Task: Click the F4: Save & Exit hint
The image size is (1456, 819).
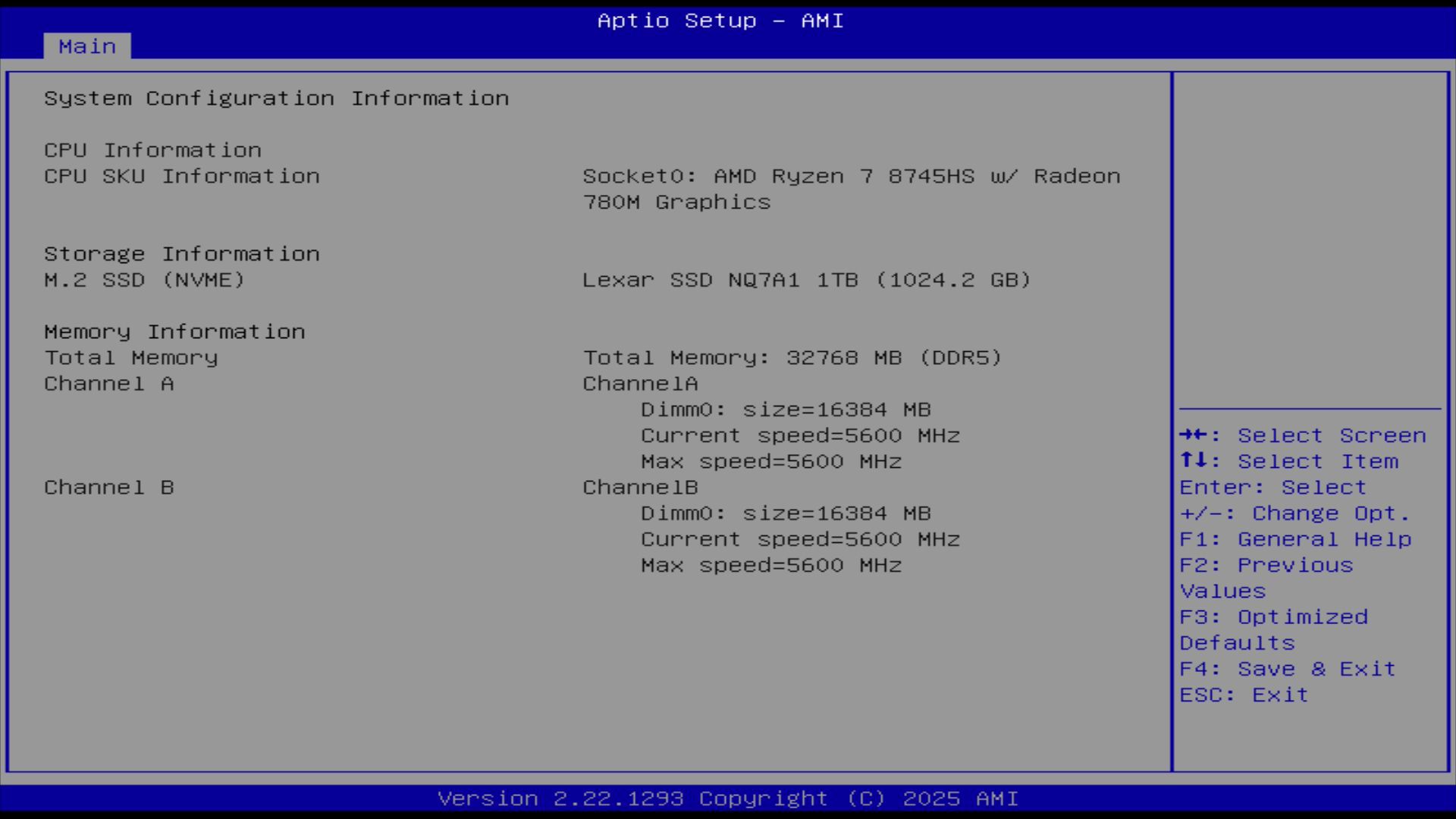Action: point(1288,669)
